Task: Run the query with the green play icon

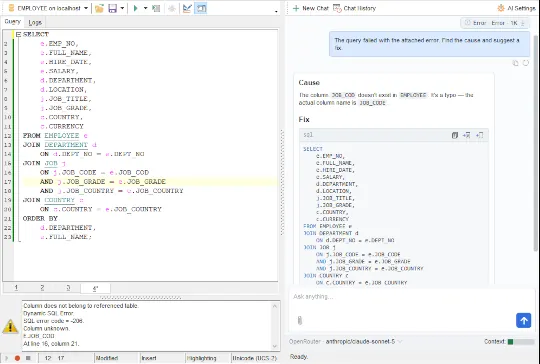Action: point(135,8)
